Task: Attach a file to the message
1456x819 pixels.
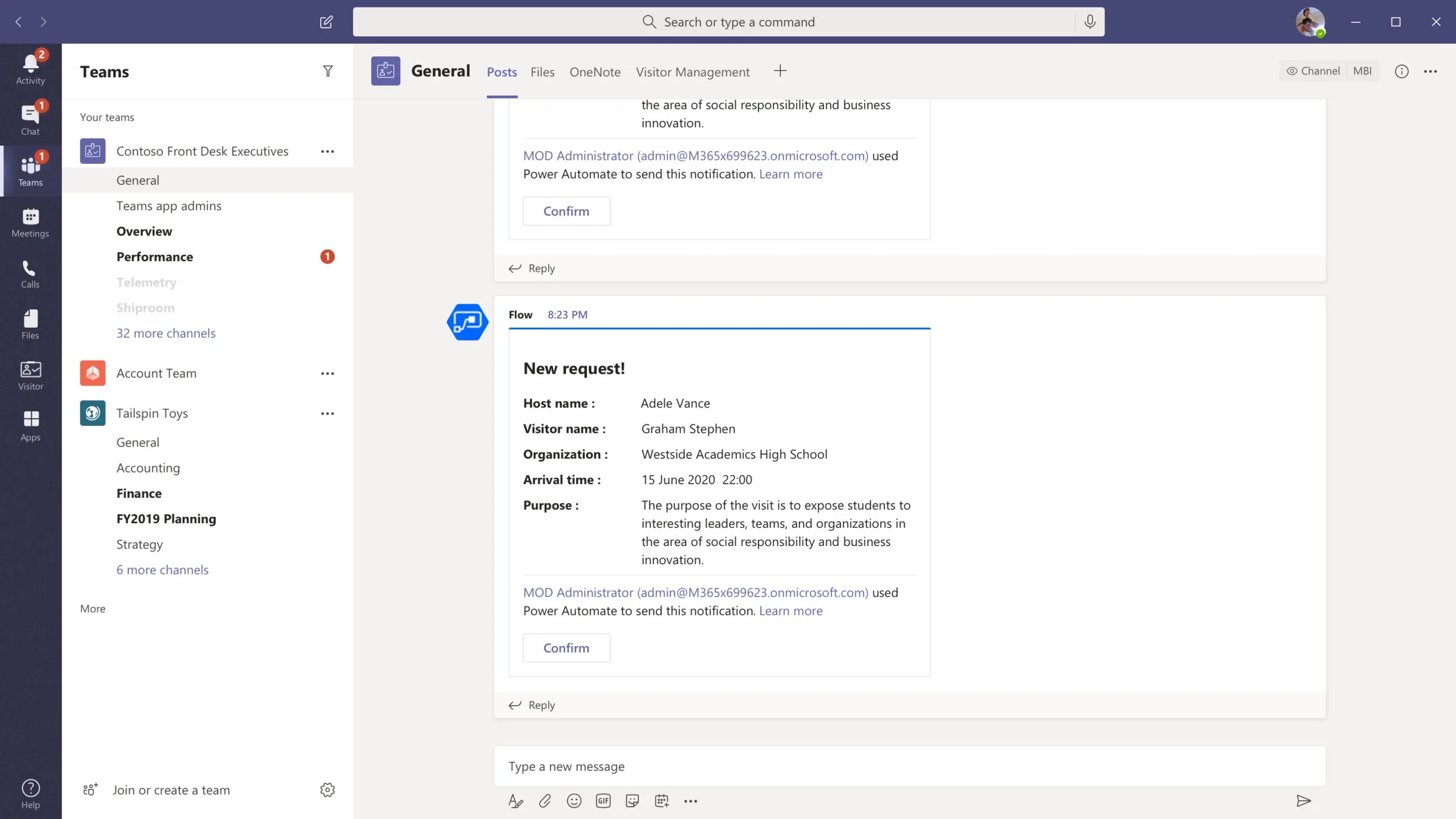Action: 544,800
